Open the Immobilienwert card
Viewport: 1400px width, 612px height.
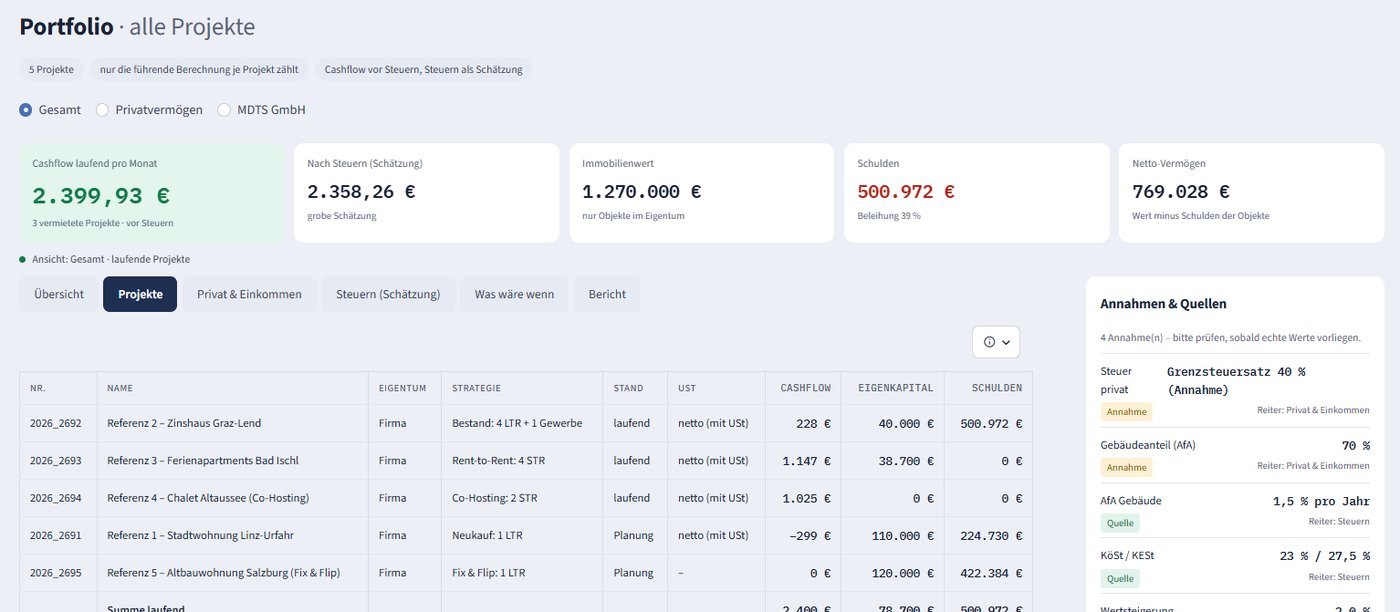pos(701,193)
